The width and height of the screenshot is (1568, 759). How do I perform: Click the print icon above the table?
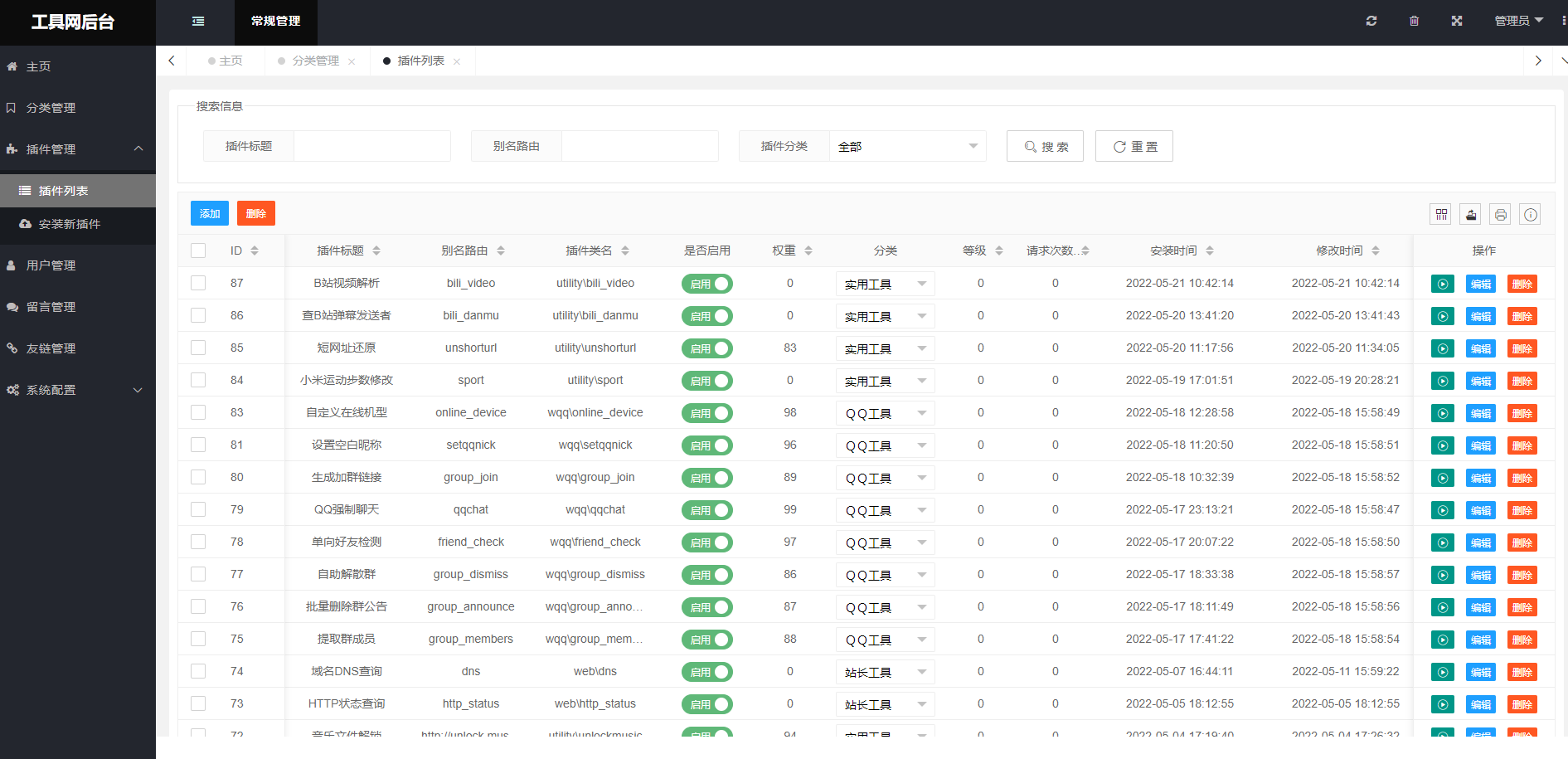[1501, 215]
